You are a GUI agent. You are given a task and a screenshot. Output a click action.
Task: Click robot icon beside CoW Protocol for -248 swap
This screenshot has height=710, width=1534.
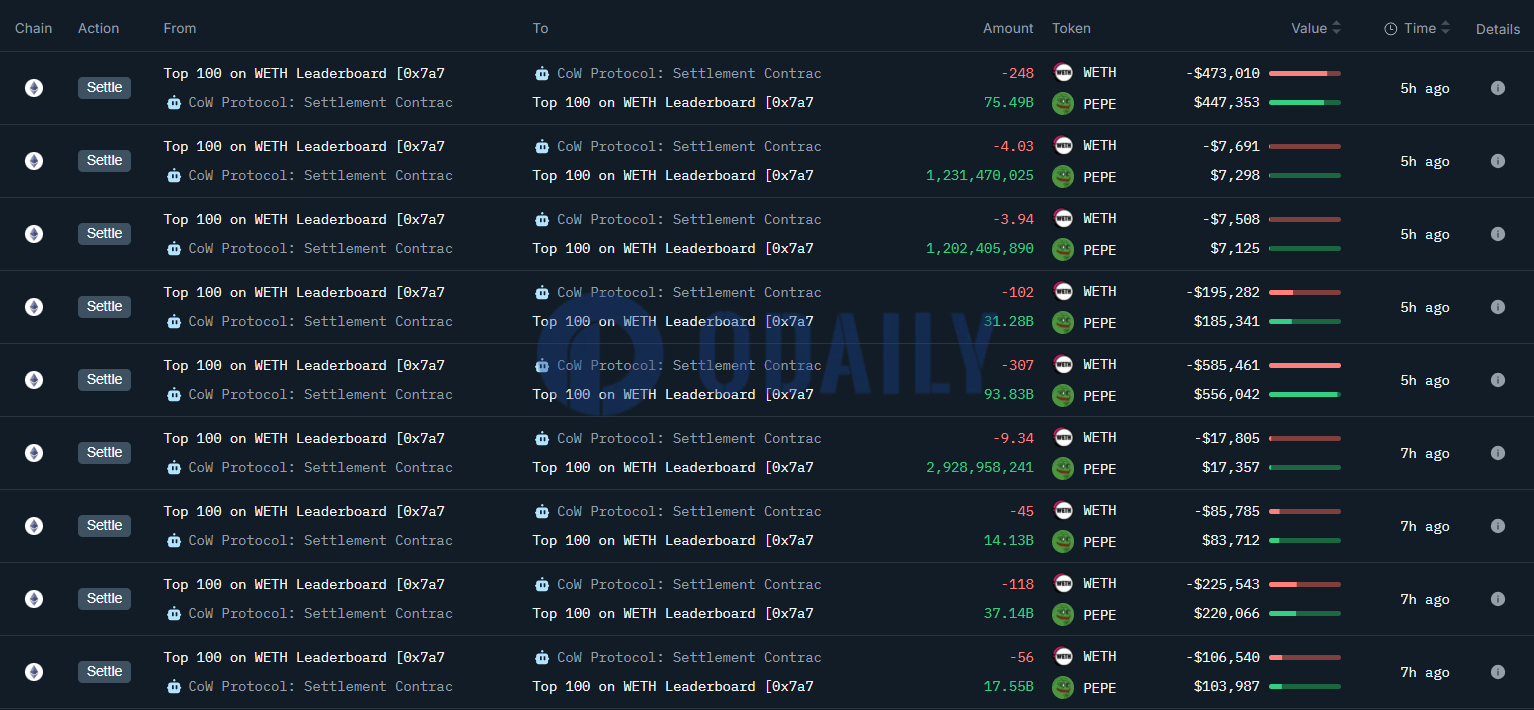pos(542,73)
